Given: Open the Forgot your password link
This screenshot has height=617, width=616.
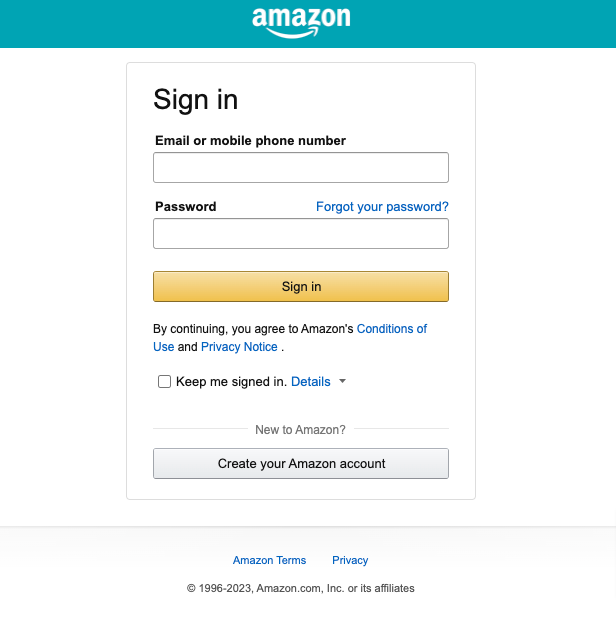Looking at the screenshot, I should [x=382, y=207].
